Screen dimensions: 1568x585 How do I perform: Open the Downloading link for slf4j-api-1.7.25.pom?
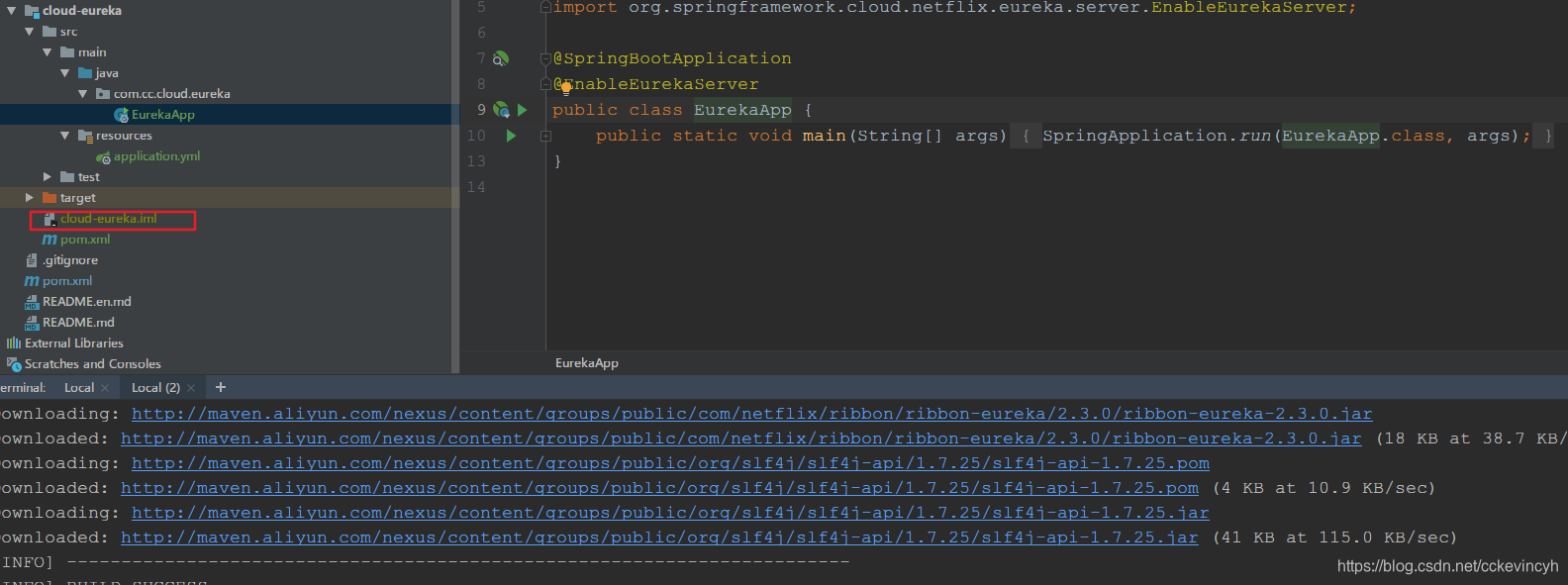(x=670, y=463)
